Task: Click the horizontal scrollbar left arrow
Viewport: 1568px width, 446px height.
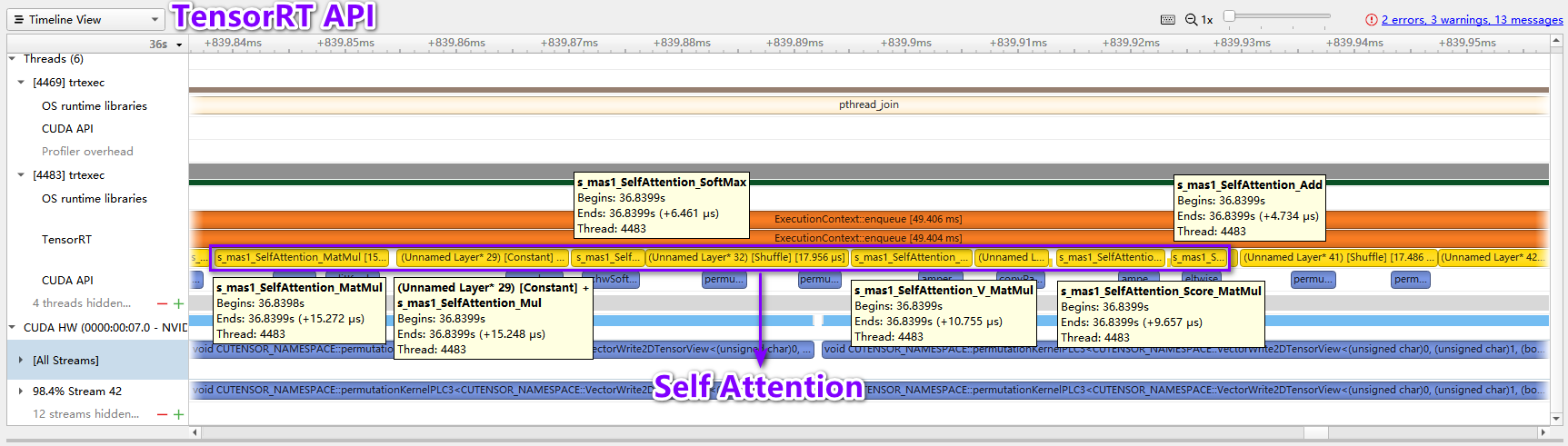Action: [195, 432]
